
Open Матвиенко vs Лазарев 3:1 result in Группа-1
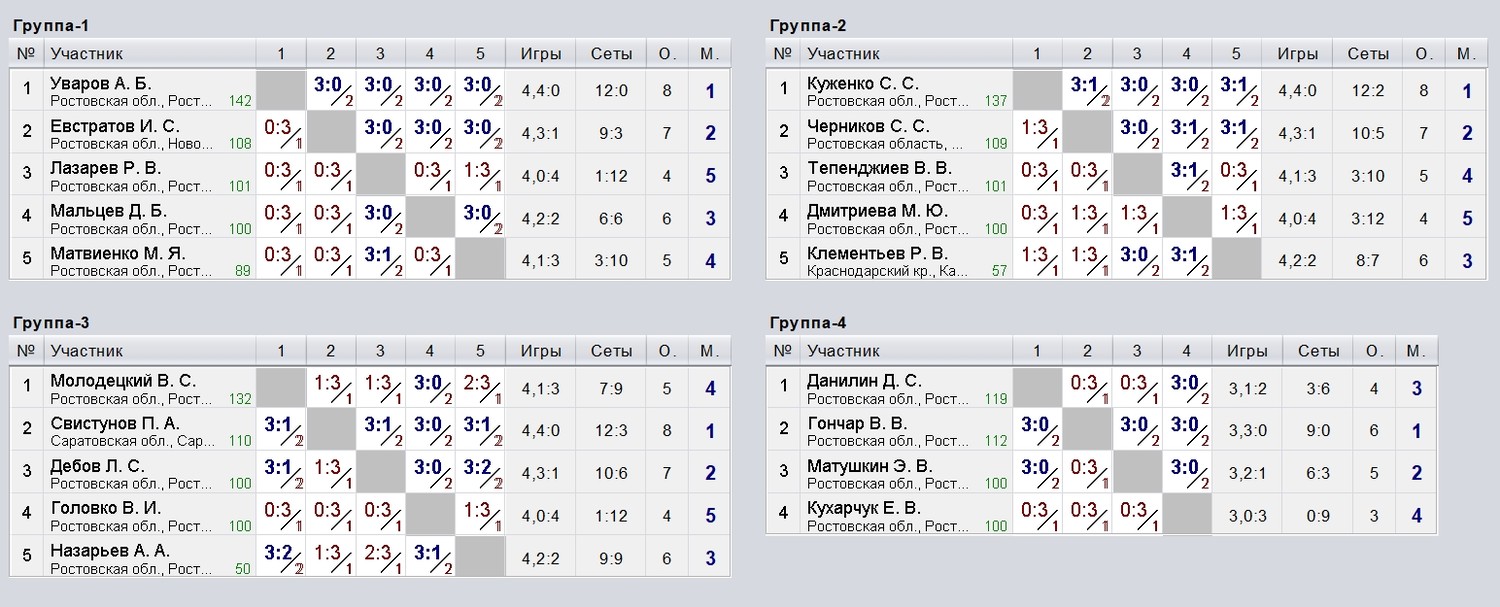(380, 260)
